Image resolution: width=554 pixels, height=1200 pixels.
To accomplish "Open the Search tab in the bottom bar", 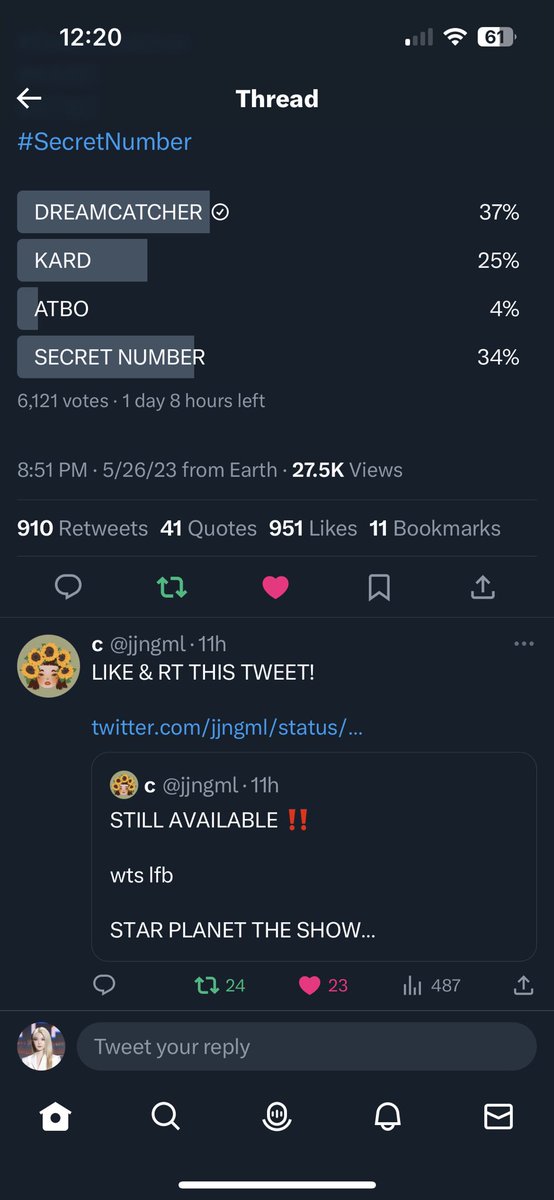I will tap(166, 1116).
